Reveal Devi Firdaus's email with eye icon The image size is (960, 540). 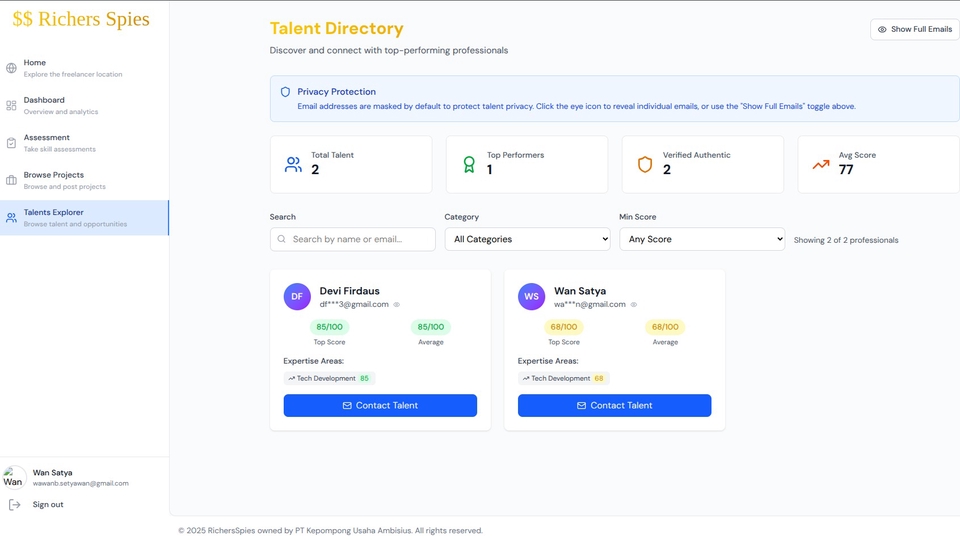click(397, 305)
